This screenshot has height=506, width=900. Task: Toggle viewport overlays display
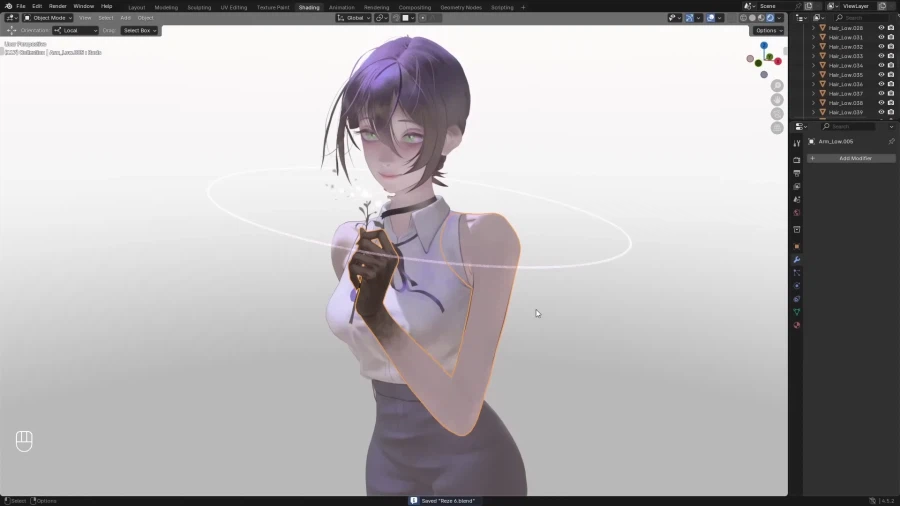pyautogui.click(x=711, y=18)
